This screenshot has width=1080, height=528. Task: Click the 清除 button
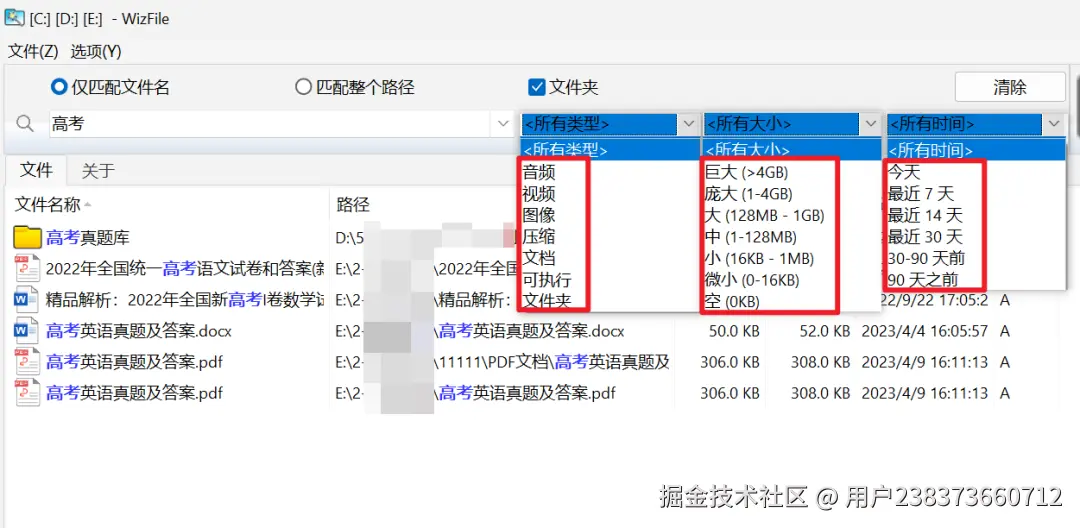point(1010,87)
